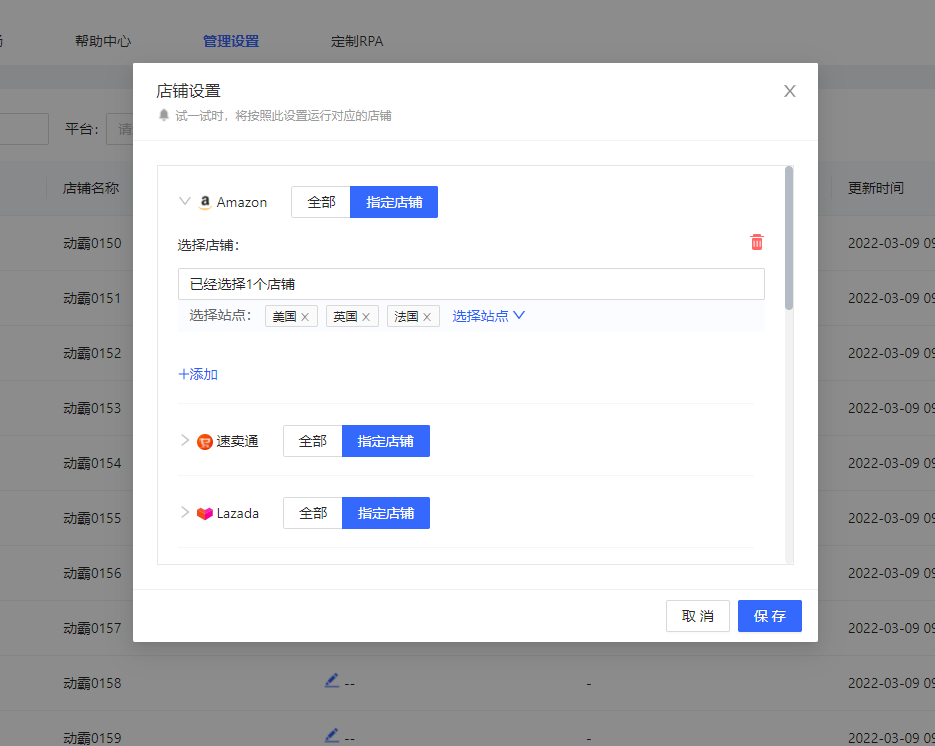The image size is (935, 746).
Task: Click the dialog's vertical scrollbar thumb
Action: tap(789, 238)
